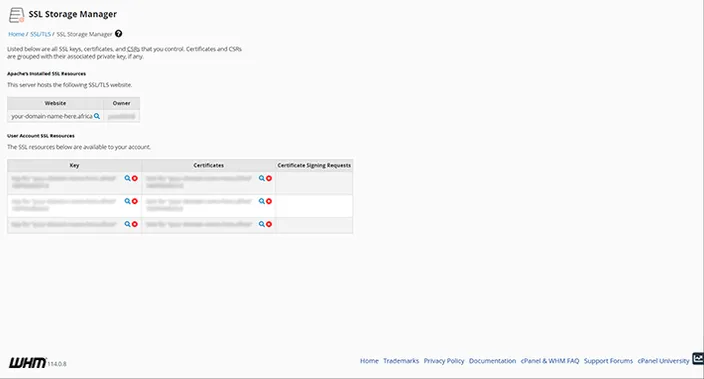Delete the first row certificate
The width and height of the screenshot is (704, 379).
click(x=269, y=178)
